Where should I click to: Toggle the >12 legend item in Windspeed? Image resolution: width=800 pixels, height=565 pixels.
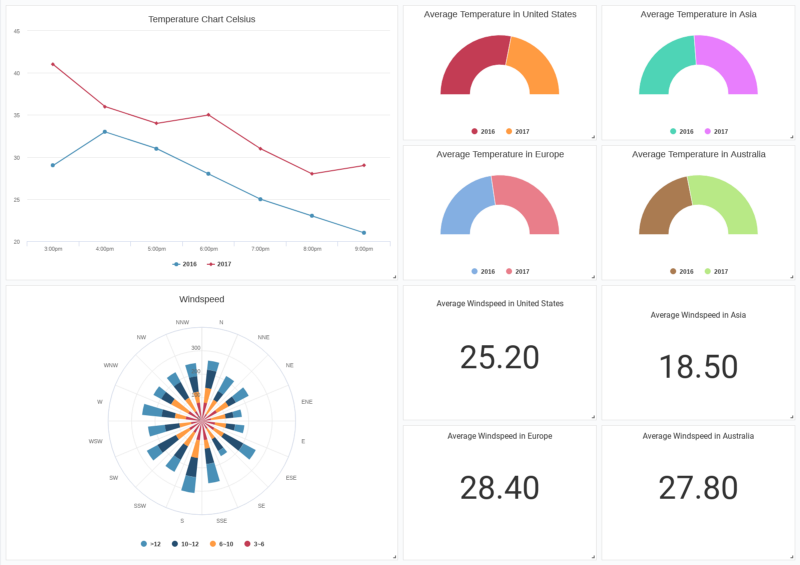[151, 544]
